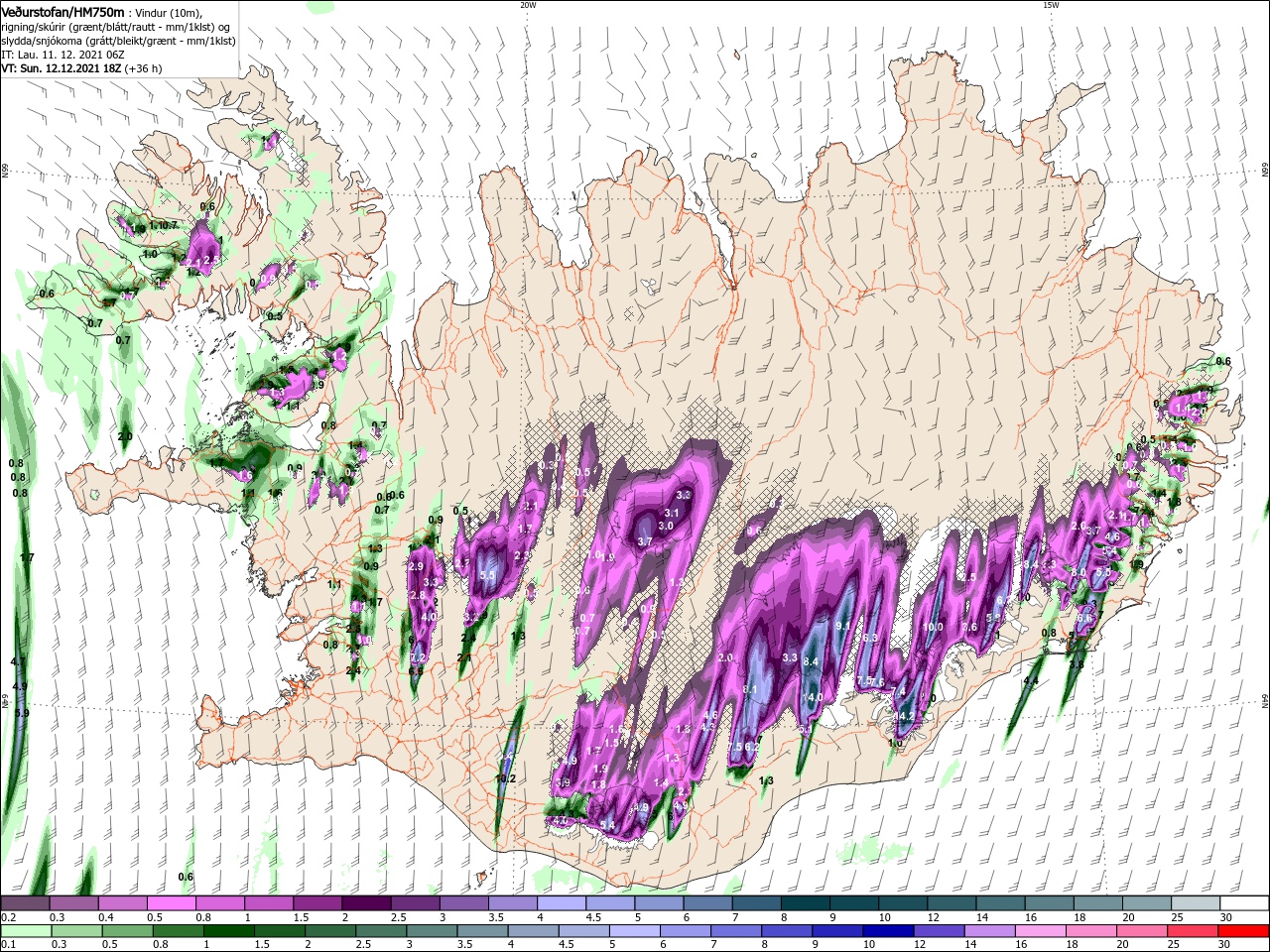Image resolution: width=1270 pixels, height=952 pixels.
Task: Click top legend swatch between 0.5 and 0.8
Action: point(171,903)
